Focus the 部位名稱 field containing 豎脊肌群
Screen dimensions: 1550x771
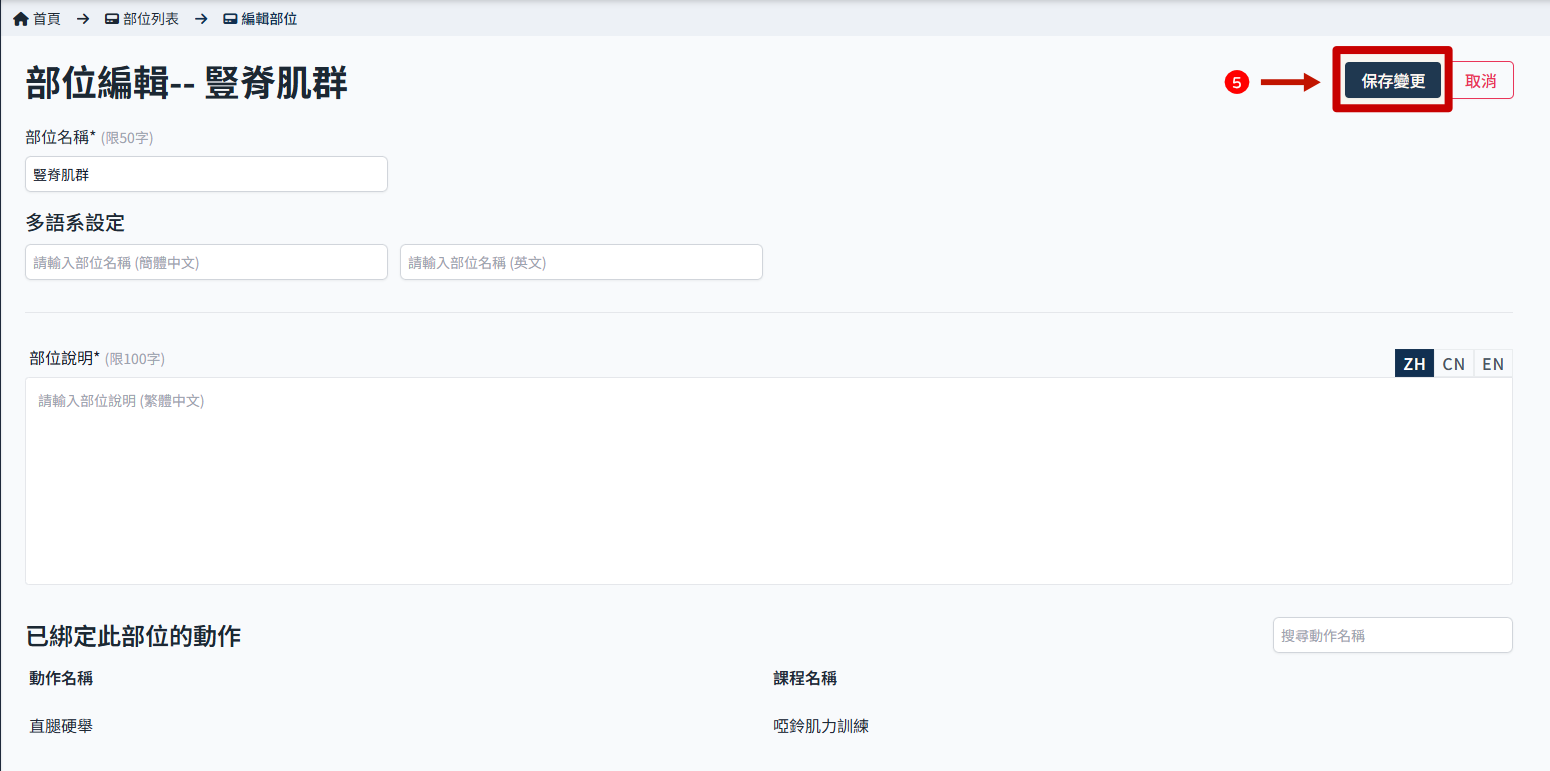[x=206, y=174]
